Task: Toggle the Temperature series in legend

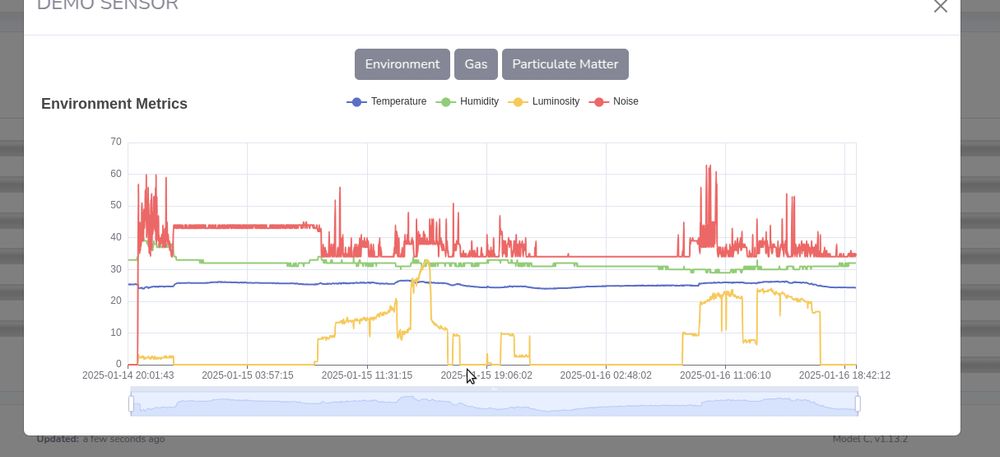Action: pyautogui.click(x=386, y=101)
